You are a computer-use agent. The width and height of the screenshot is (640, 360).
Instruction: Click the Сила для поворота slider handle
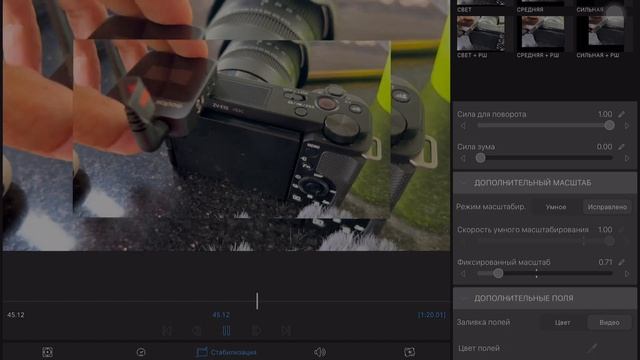pyautogui.click(x=609, y=126)
